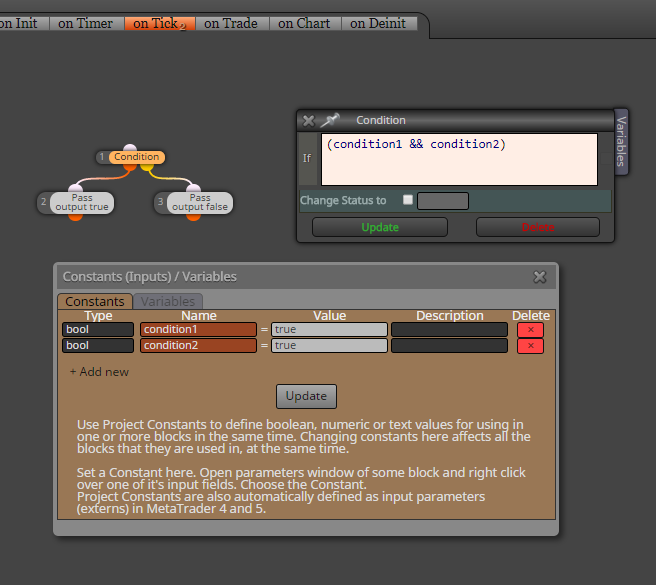Edit the value field of condition1
The height and width of the screenshot is (585, 656).
[x=329, y=329]
